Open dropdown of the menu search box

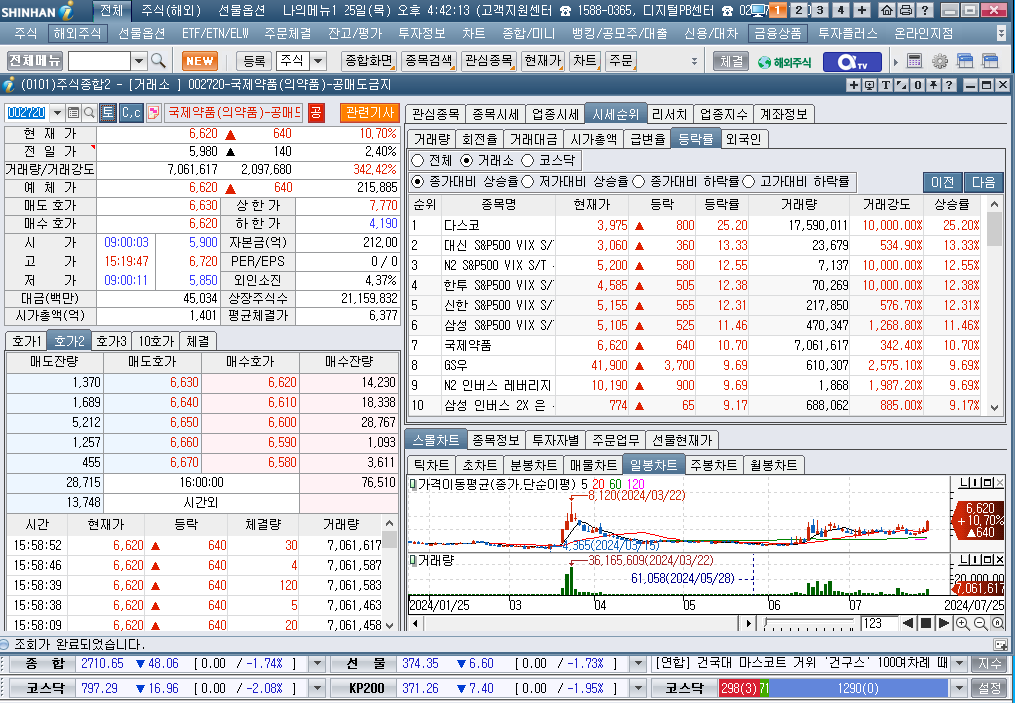(x=139, y=61)
